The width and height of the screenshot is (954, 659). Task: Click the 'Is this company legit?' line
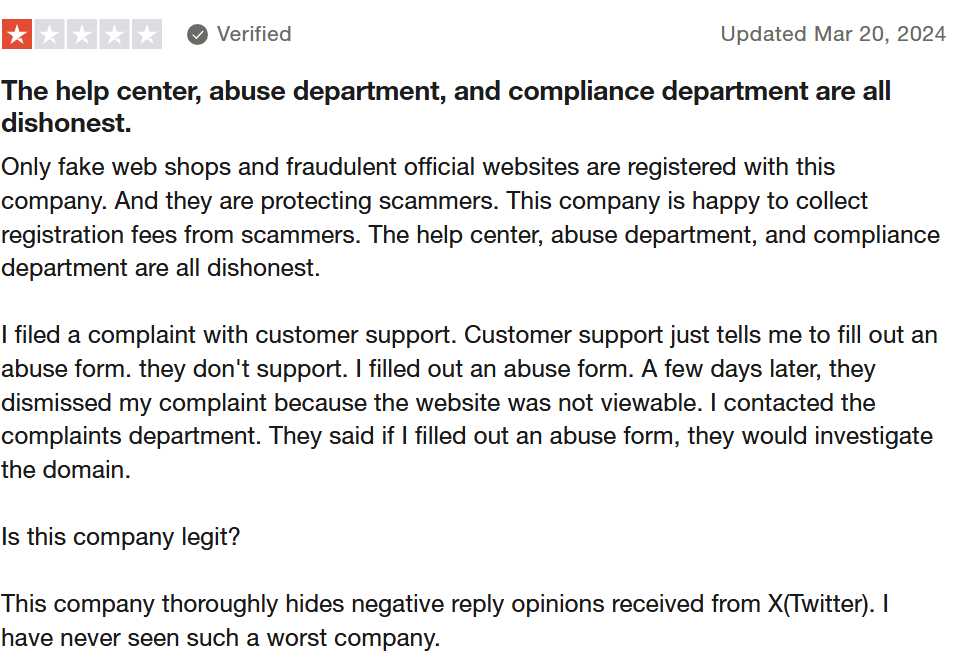coord(121,536)
